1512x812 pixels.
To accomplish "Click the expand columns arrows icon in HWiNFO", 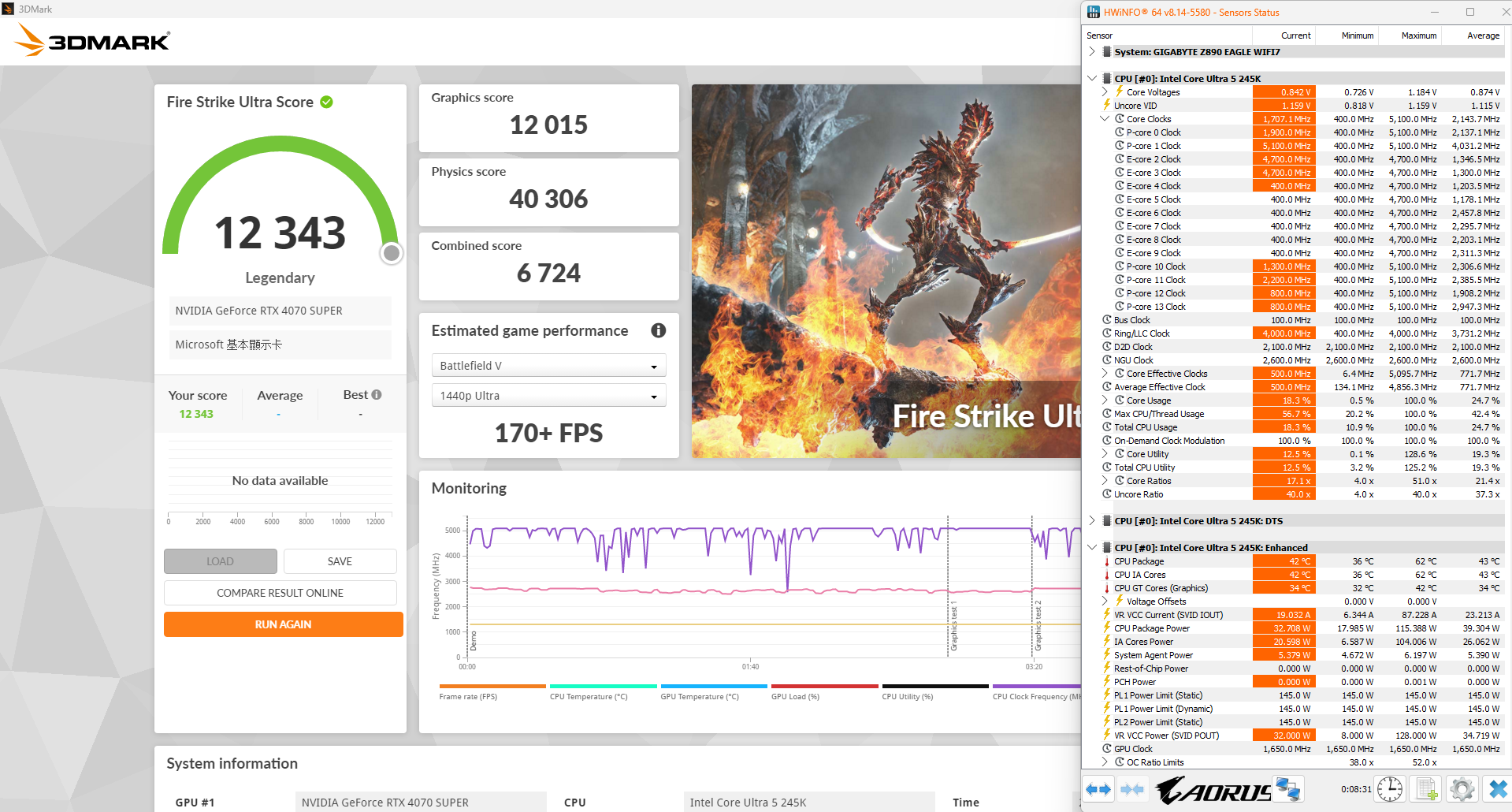I will [x=1098, y=789].
